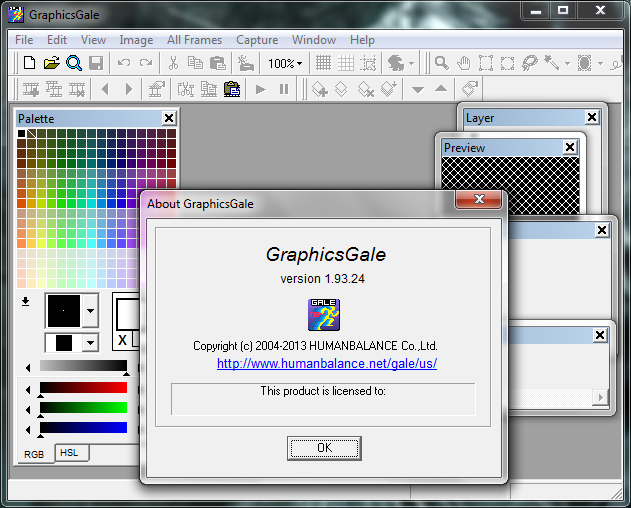
Task: Play the animation
Action: pyautogui.click(x=261, y=89)
